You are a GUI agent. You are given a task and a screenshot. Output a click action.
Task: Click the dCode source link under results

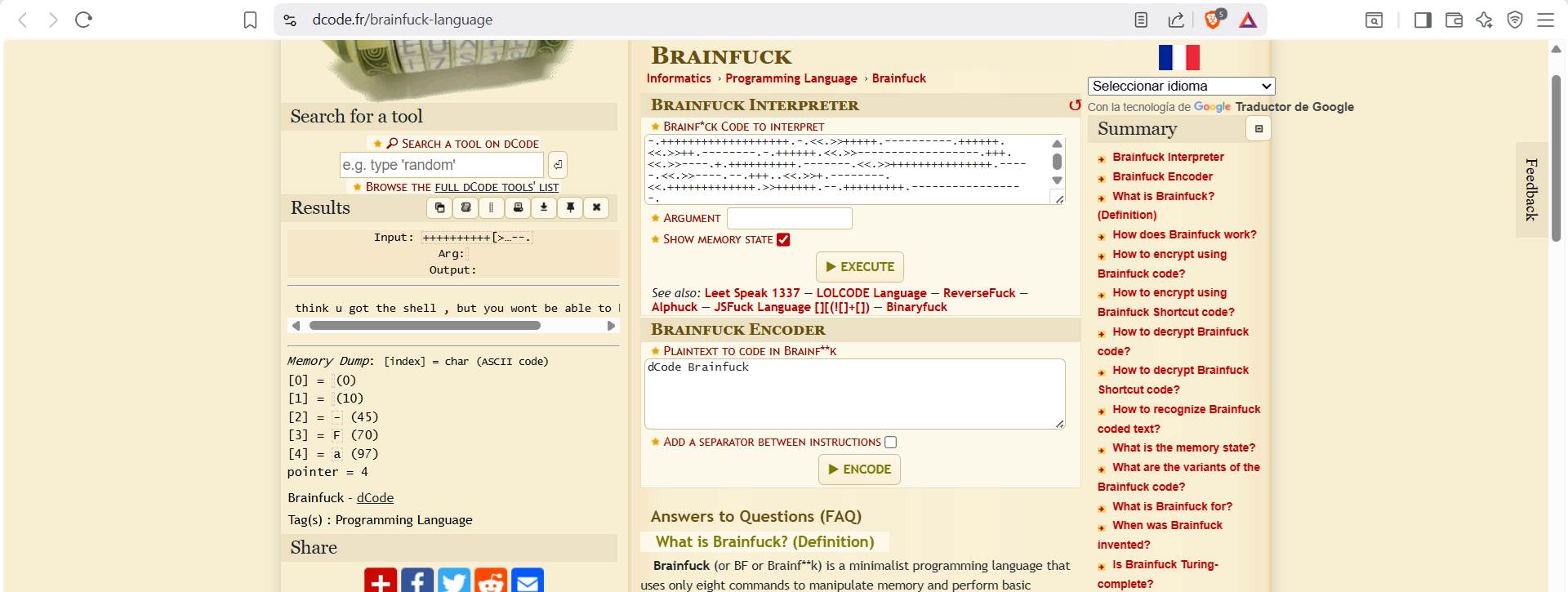pos(375,498)
